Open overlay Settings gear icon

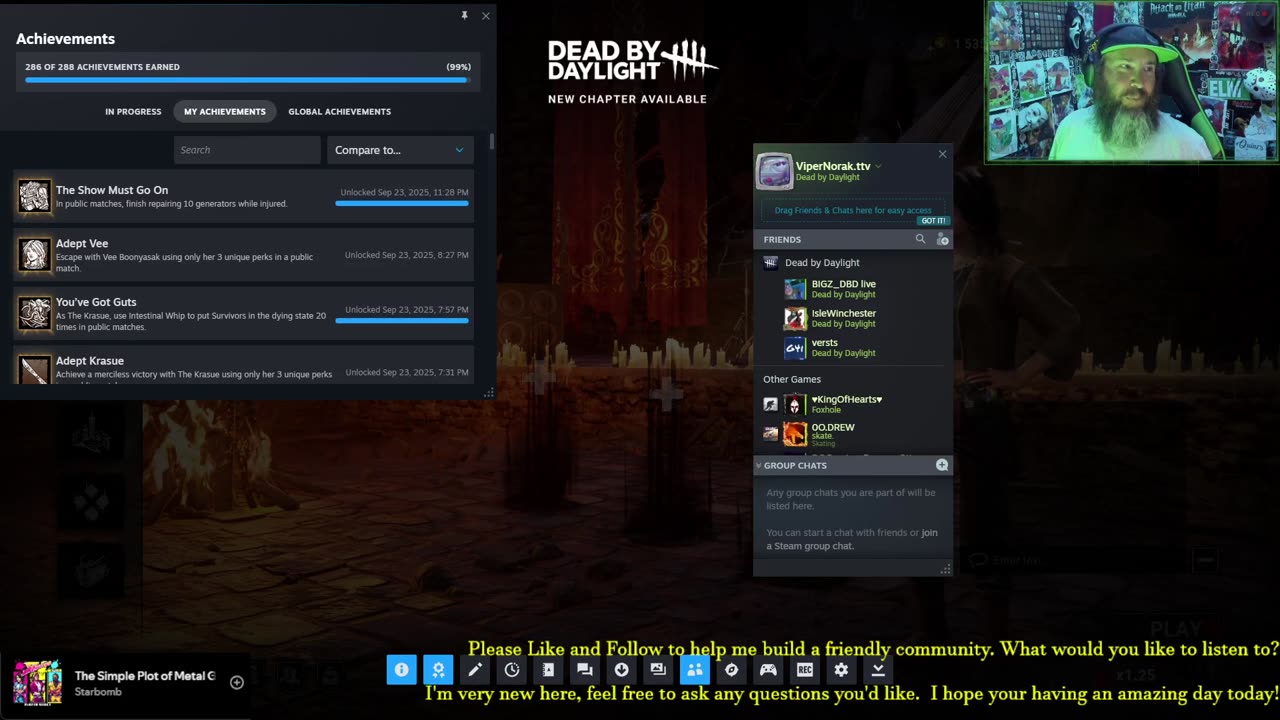841,670
